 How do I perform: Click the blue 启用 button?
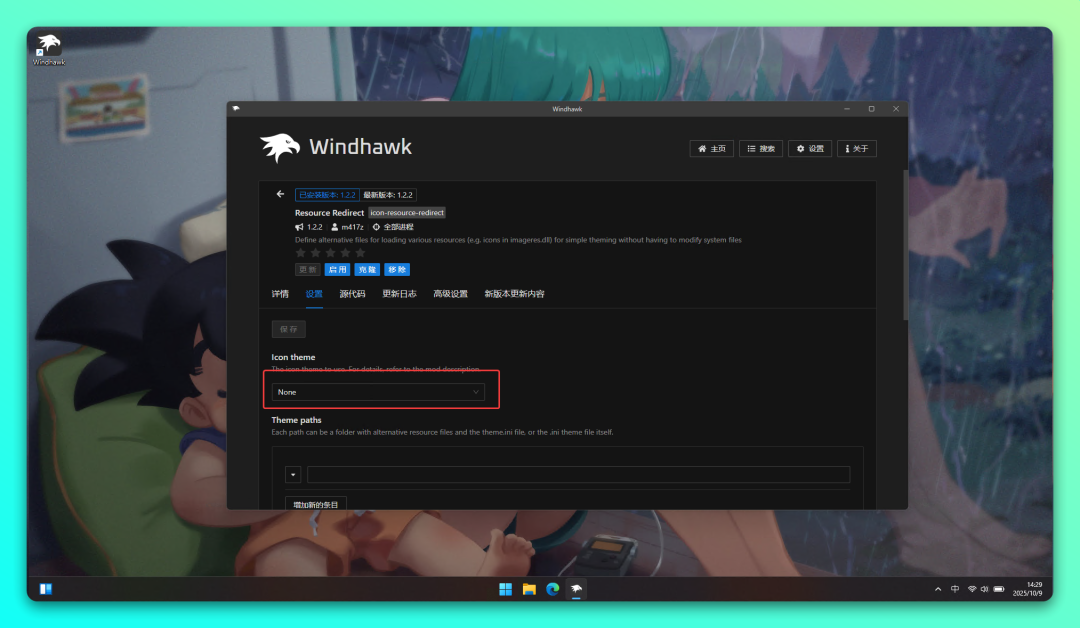337,269
